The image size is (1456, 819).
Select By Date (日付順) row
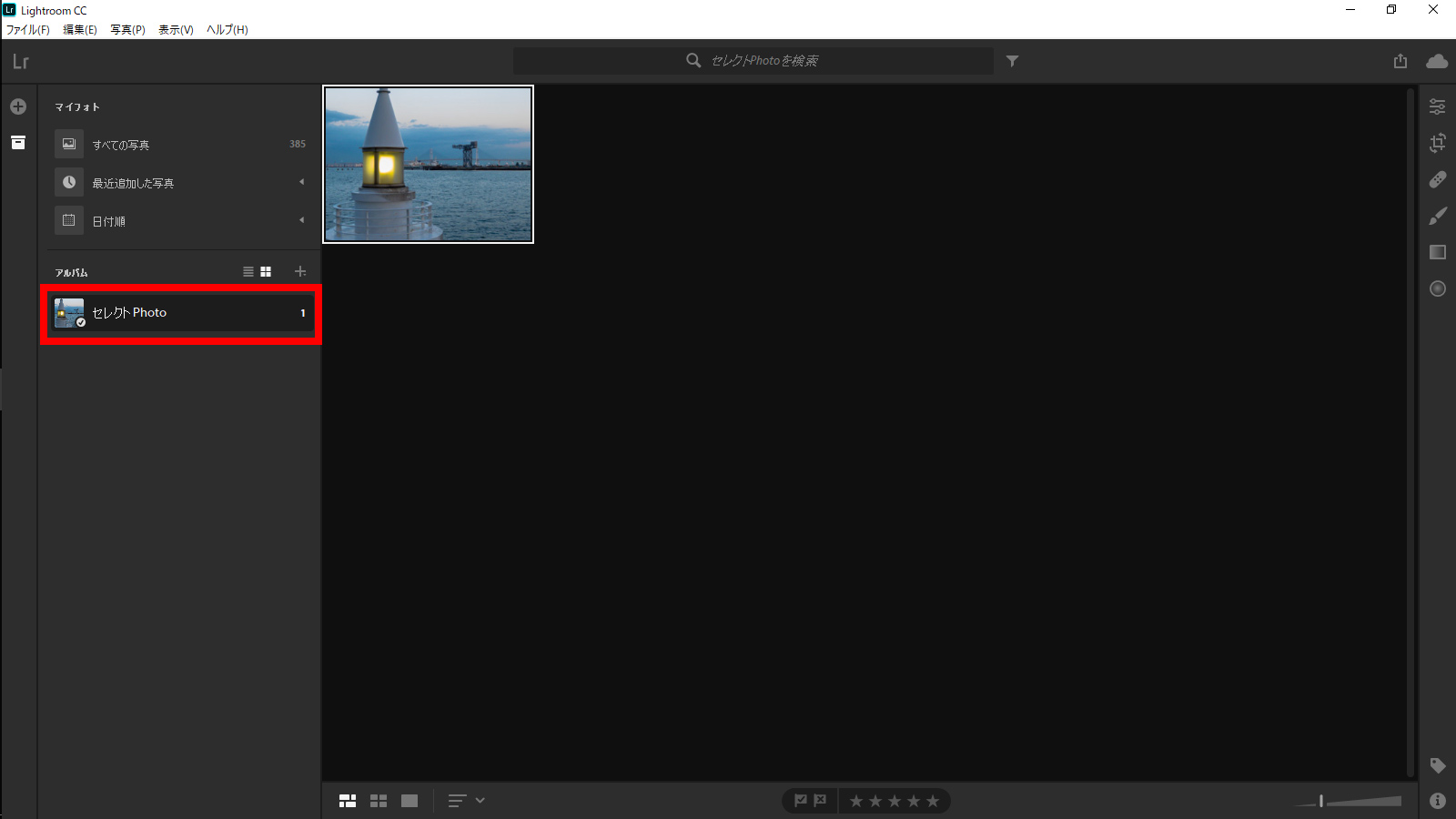(180, 220)
